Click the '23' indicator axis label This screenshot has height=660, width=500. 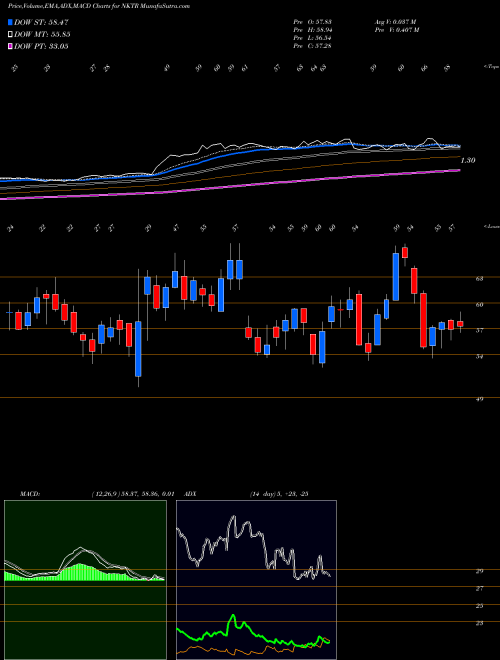[479, 623]
